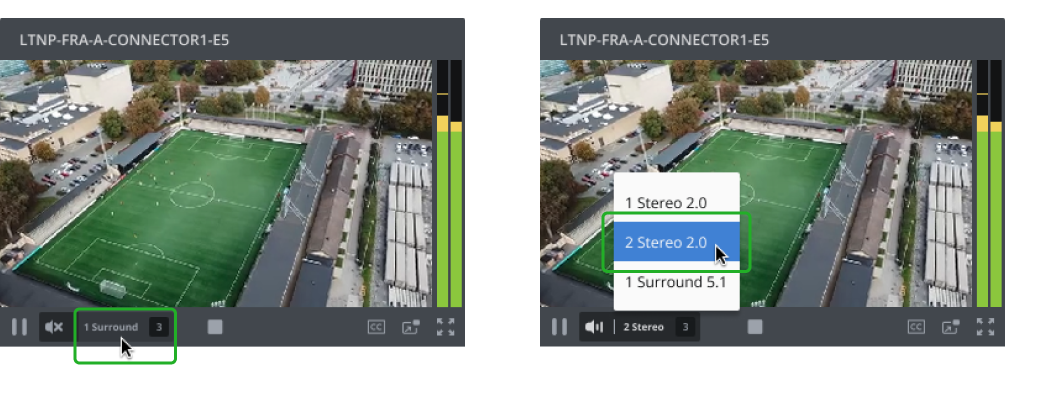The height and width of the screenshot is (401, 1058).
Task: Pop out the right player window
Action: coord(950,327)
